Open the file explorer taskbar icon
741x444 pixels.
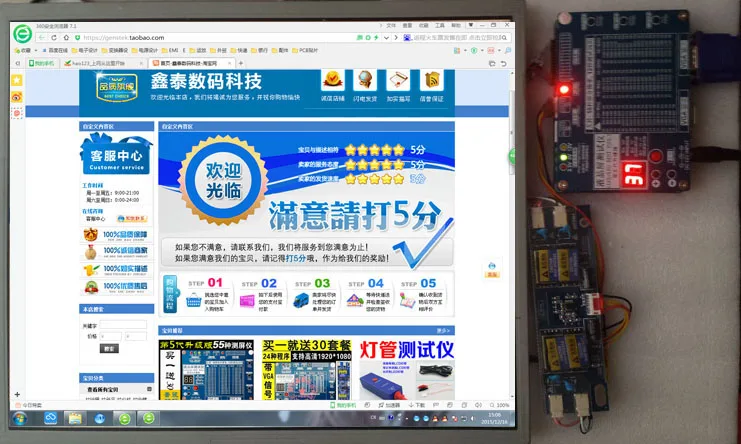click(x=74, y=418)
